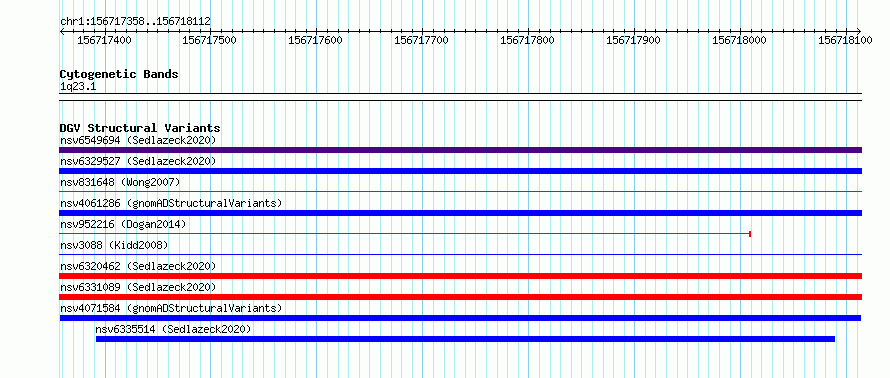Click the right arrowhead of the coordinate ruler
Viewport: 890px width, 378px height.
click(x=858, y=31)
